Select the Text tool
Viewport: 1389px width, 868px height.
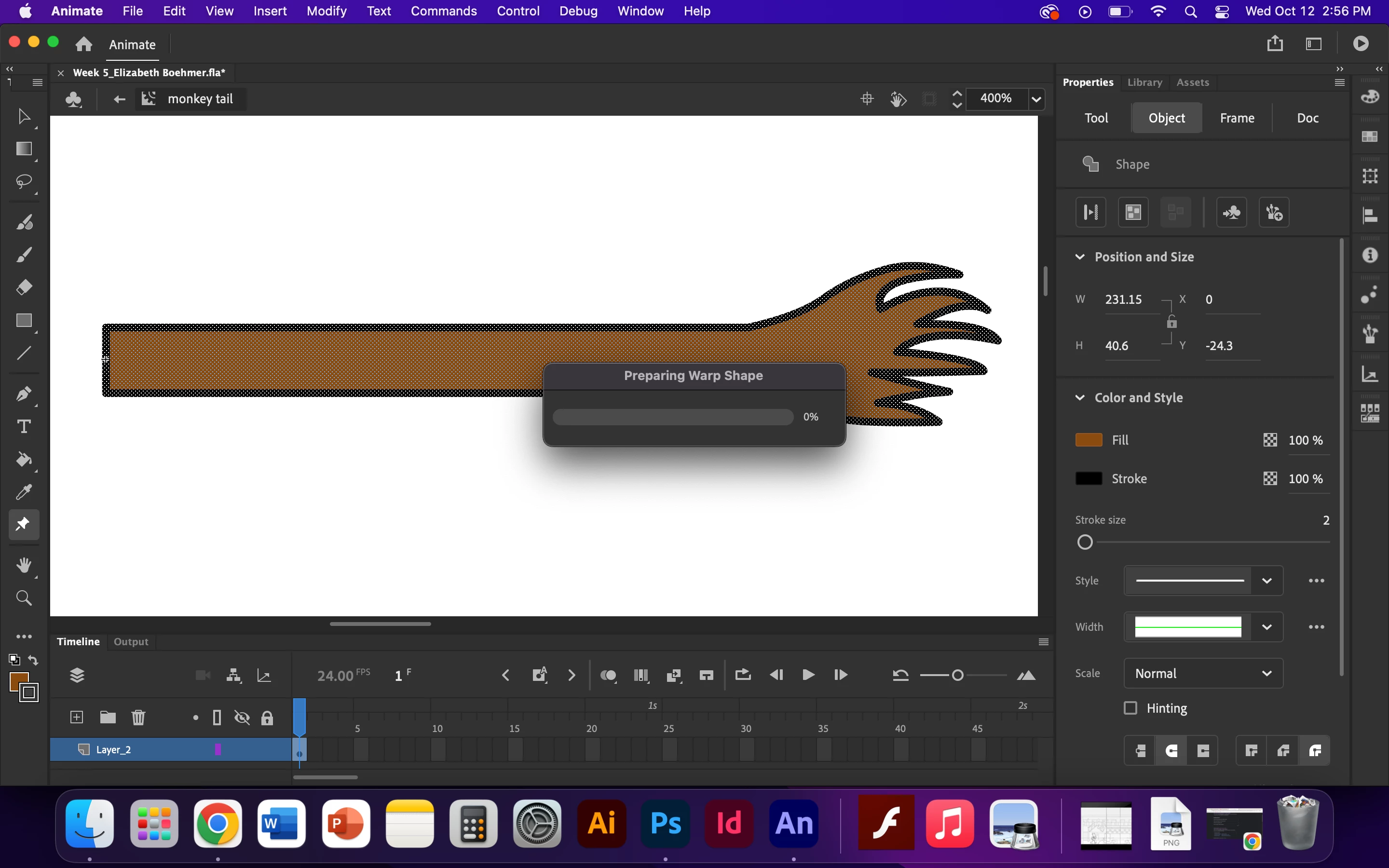(24, 427)
